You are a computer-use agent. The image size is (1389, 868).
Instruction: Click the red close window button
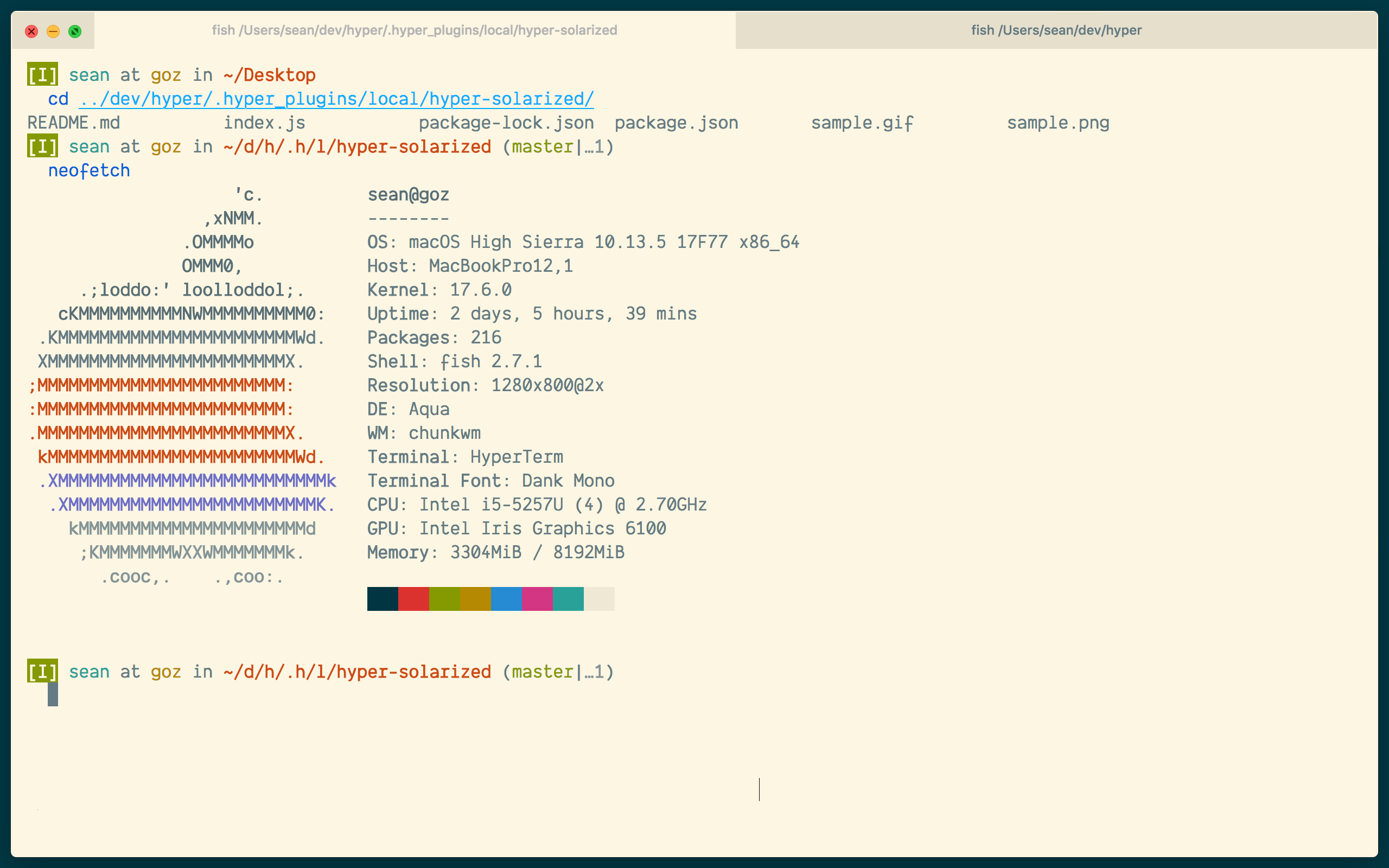[x=31, y=31]
